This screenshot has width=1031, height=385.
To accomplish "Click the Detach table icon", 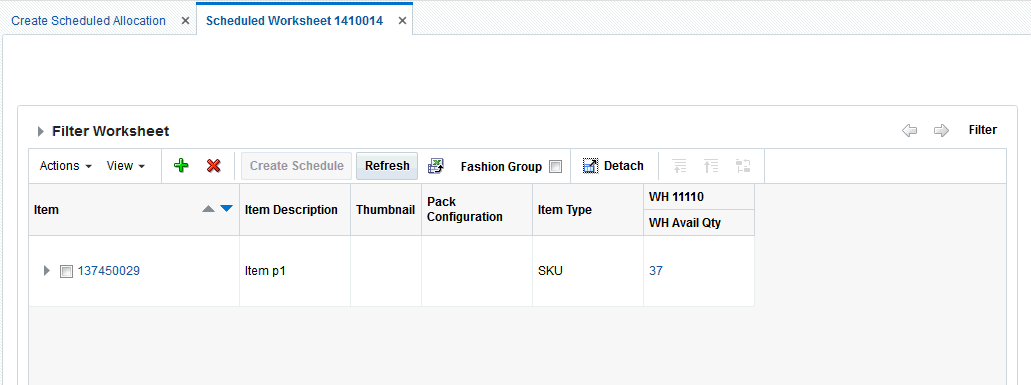I will click(590, 166).
